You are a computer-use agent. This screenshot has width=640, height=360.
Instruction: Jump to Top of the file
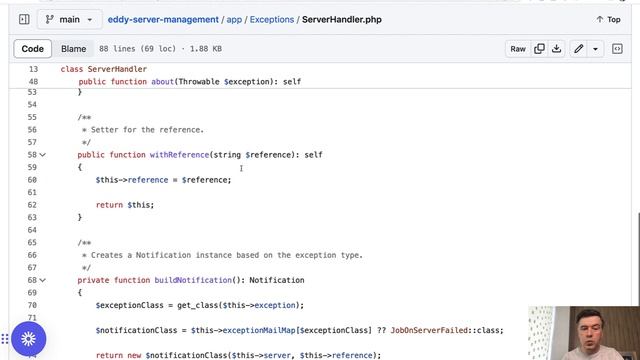608,19
